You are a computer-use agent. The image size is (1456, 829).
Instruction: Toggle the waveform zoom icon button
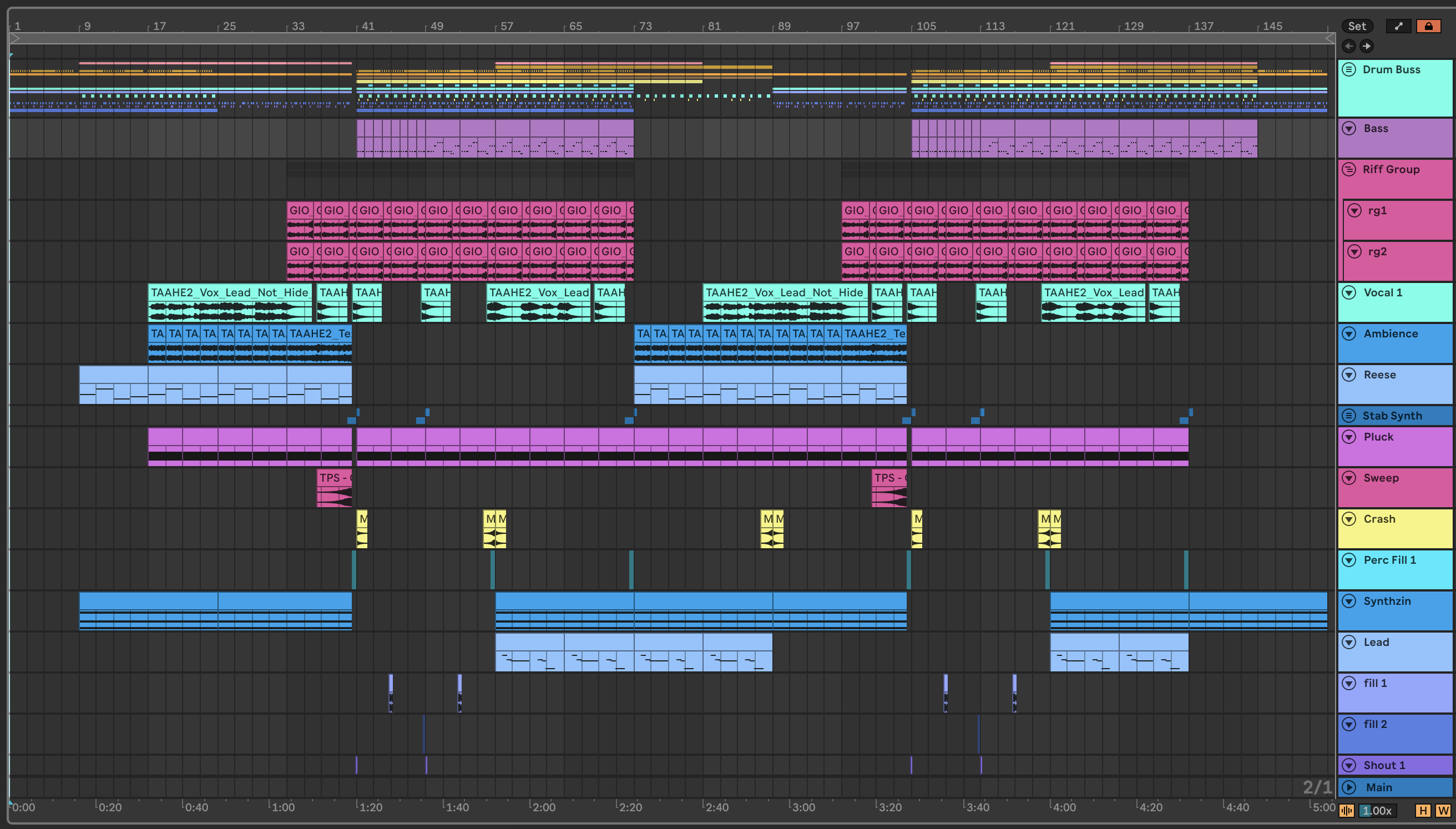click(x=1347, y=811)
